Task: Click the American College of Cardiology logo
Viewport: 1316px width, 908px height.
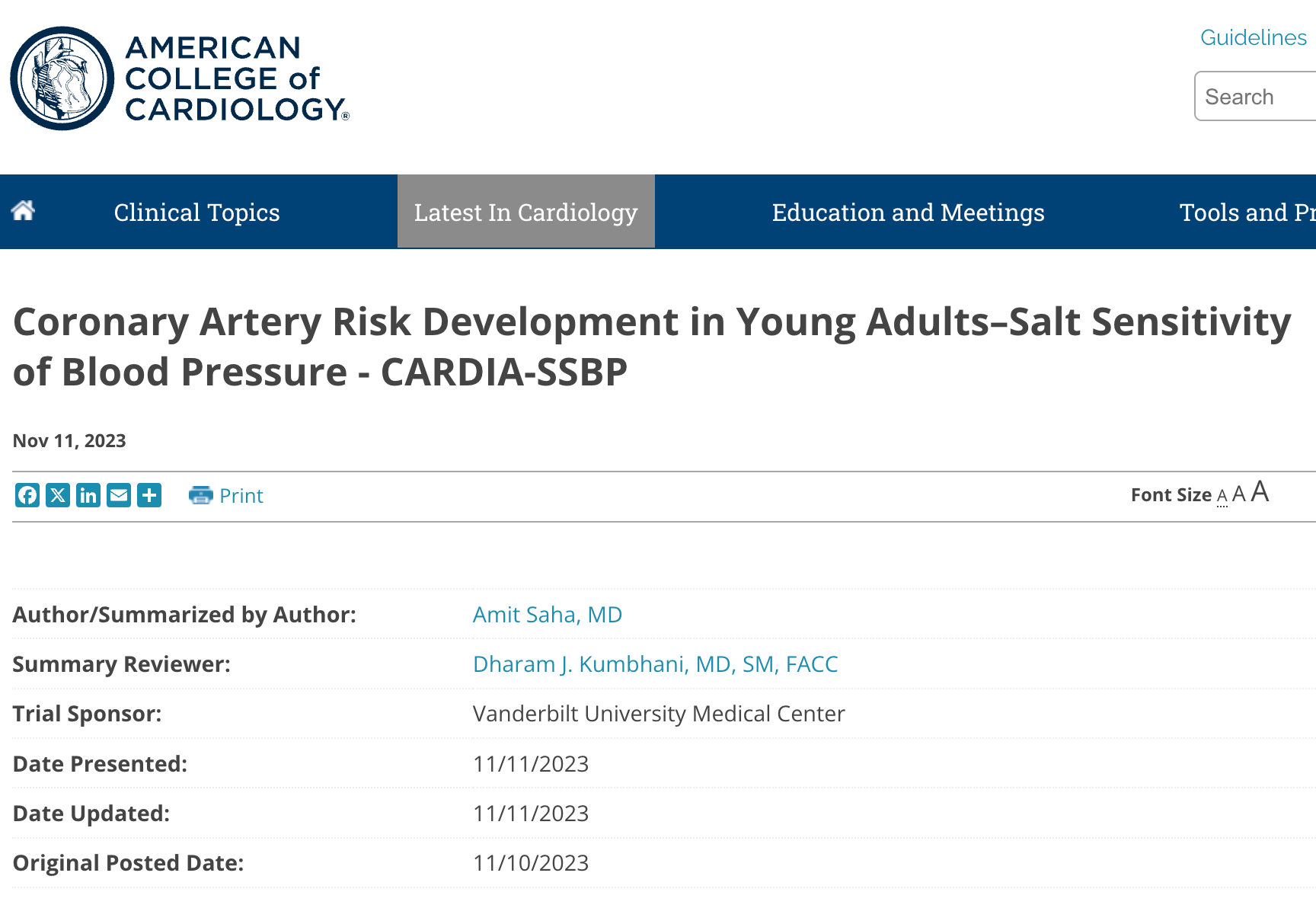Action: click(180, 78)
